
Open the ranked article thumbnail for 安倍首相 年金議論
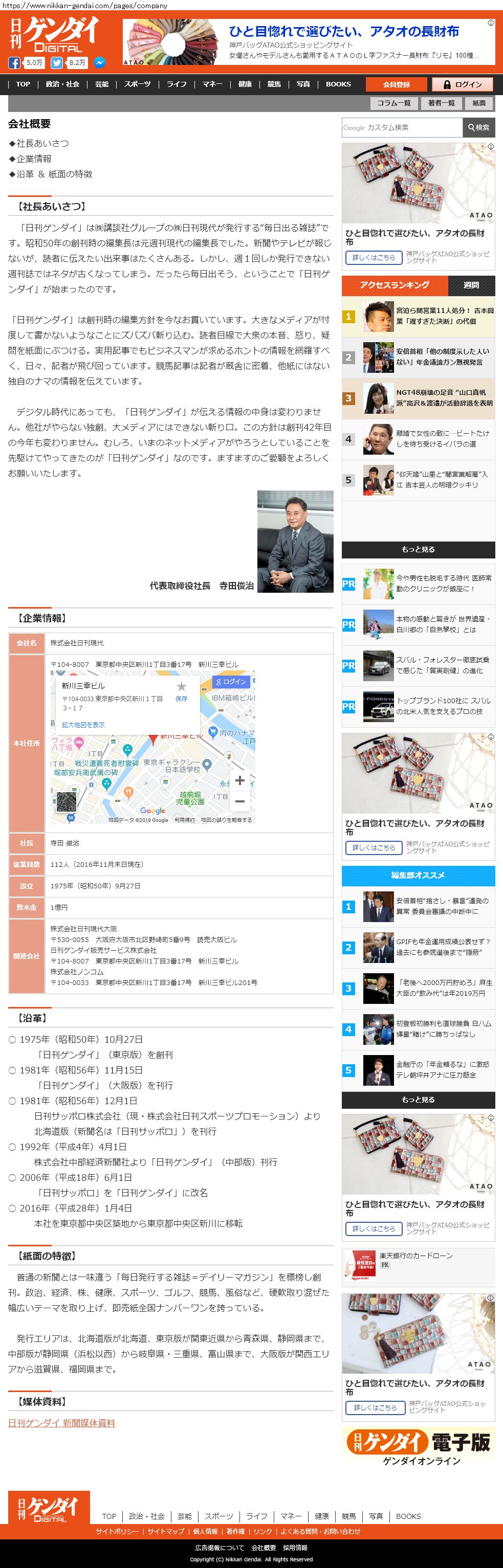[378, 357]
